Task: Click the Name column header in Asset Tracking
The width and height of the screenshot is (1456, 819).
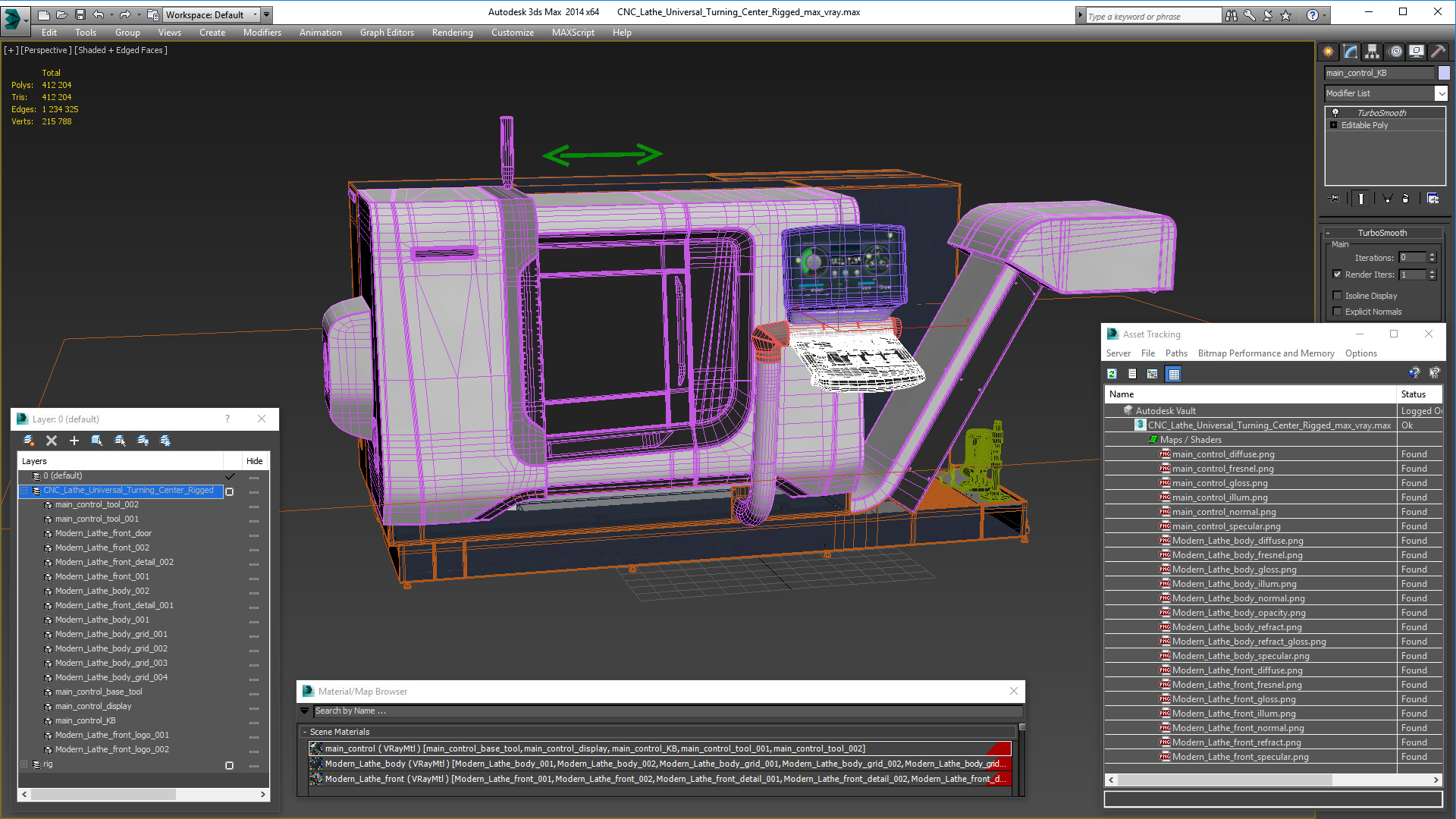Action: [x=1250, y=394]
